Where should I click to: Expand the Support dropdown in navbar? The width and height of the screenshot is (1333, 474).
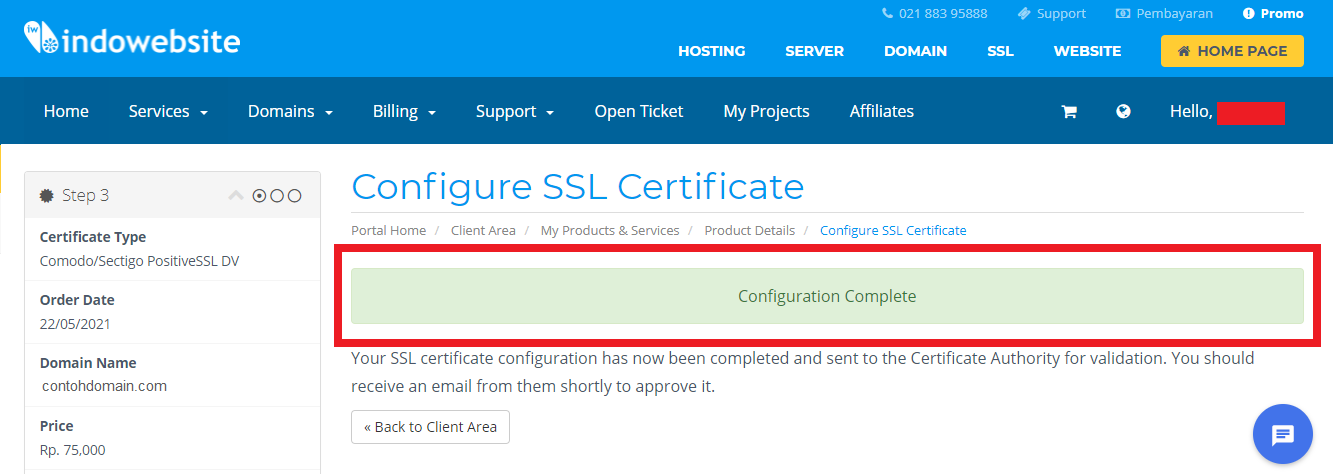(515, 111)
